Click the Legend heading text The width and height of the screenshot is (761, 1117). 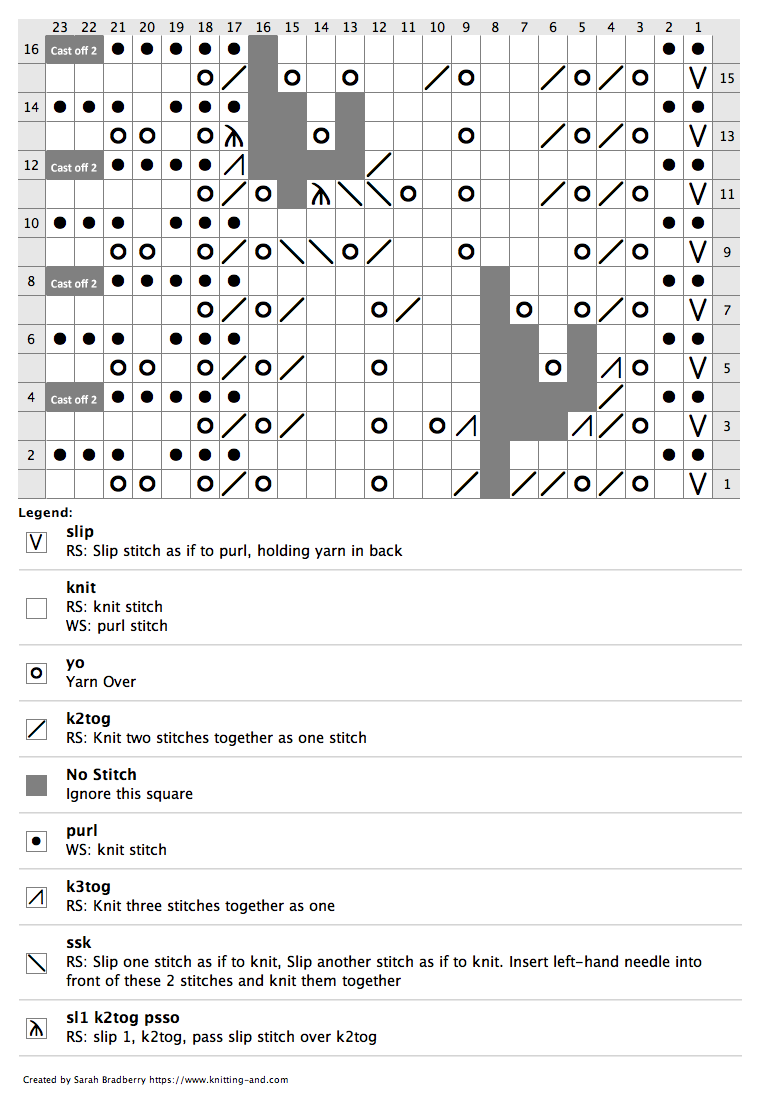point(45,513)
